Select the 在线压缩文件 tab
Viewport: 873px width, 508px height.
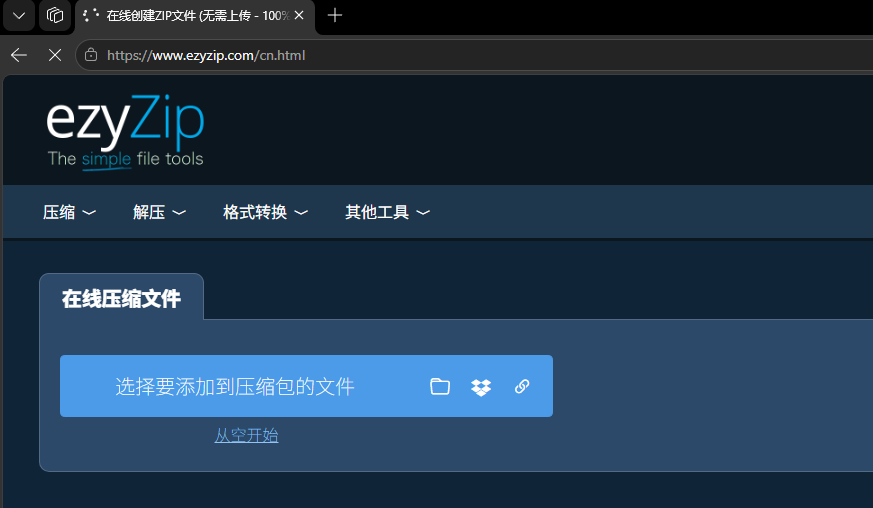click(x=121, y=299)
